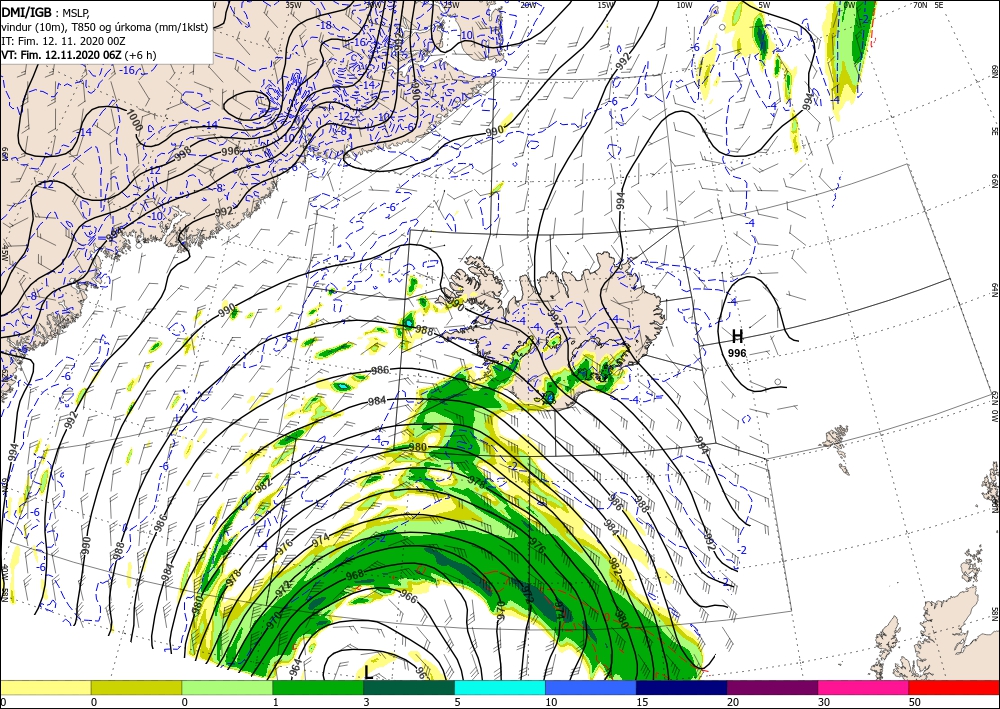Click the 964 isobar label near the low
This screenshot has width=1000, height=709.
[295, 667]
